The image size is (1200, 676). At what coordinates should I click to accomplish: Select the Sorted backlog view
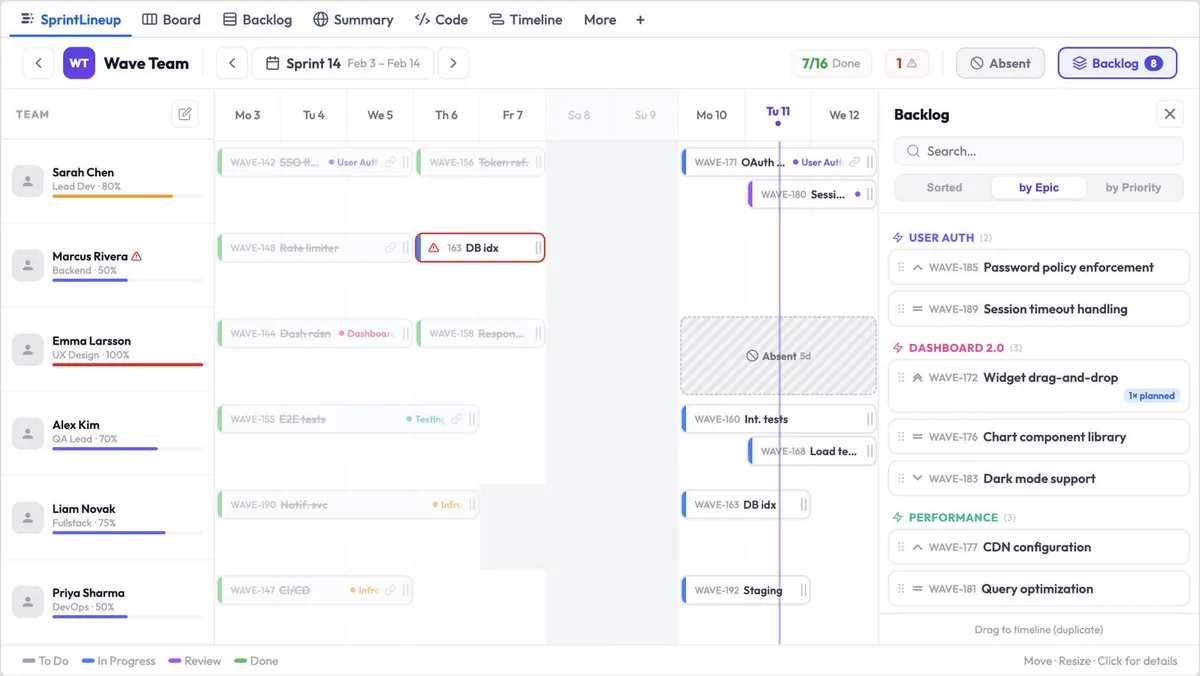944,187
